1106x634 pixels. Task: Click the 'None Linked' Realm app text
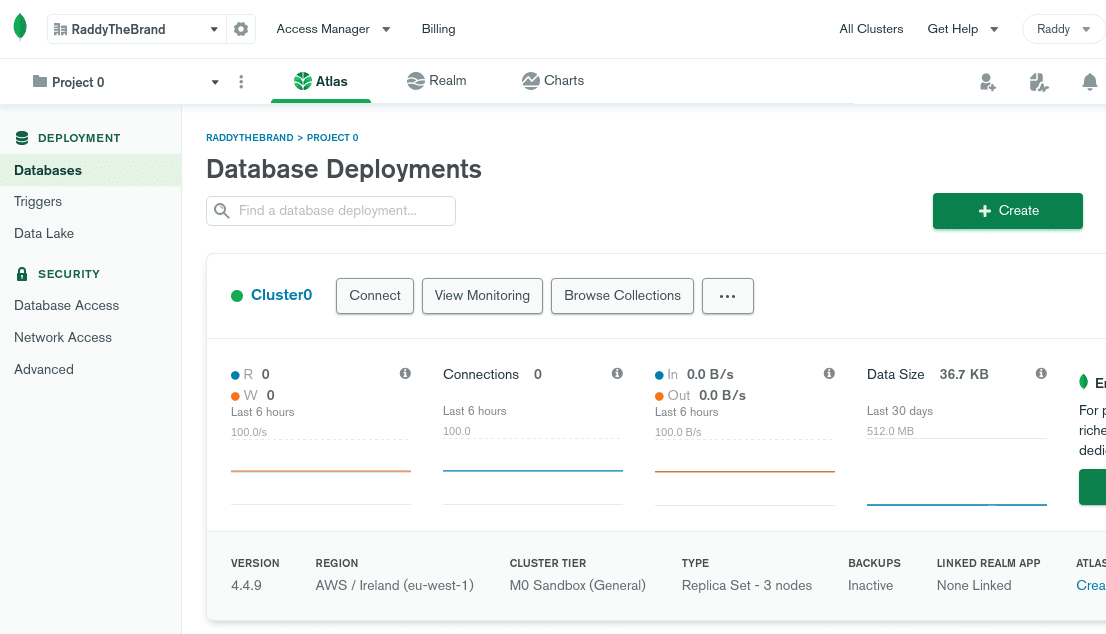click(974, 585)
